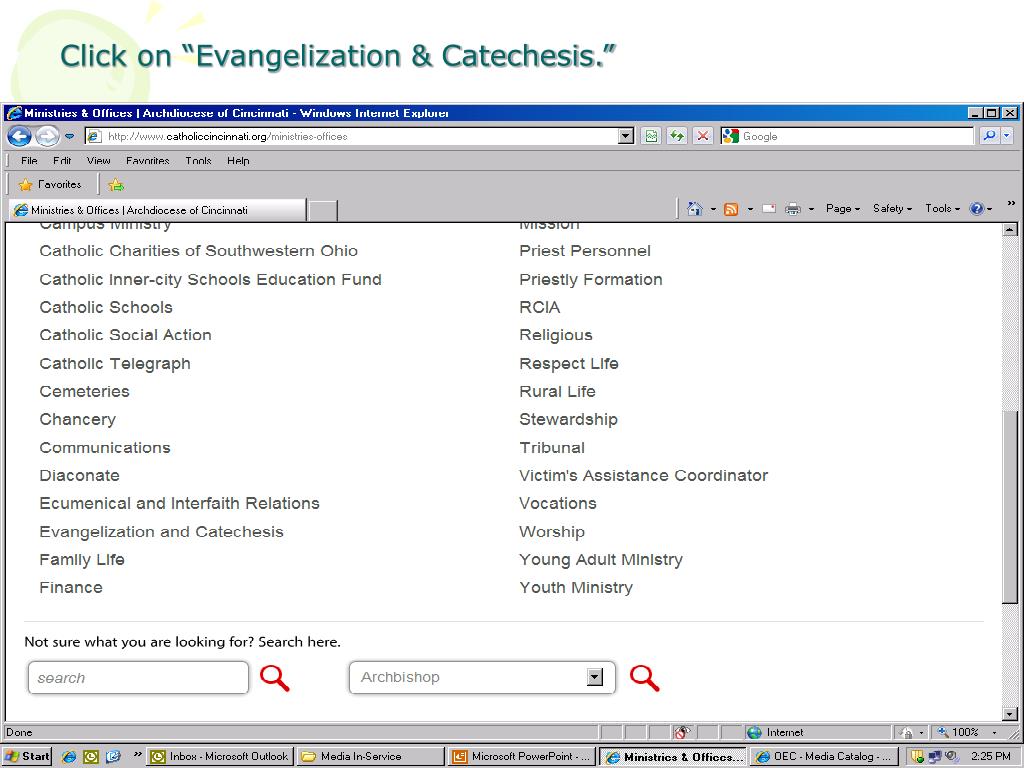Open the Safety dropdown menu
Image resolution: width=1024 pixels, height=768 pixels.
tap(892, 208)
